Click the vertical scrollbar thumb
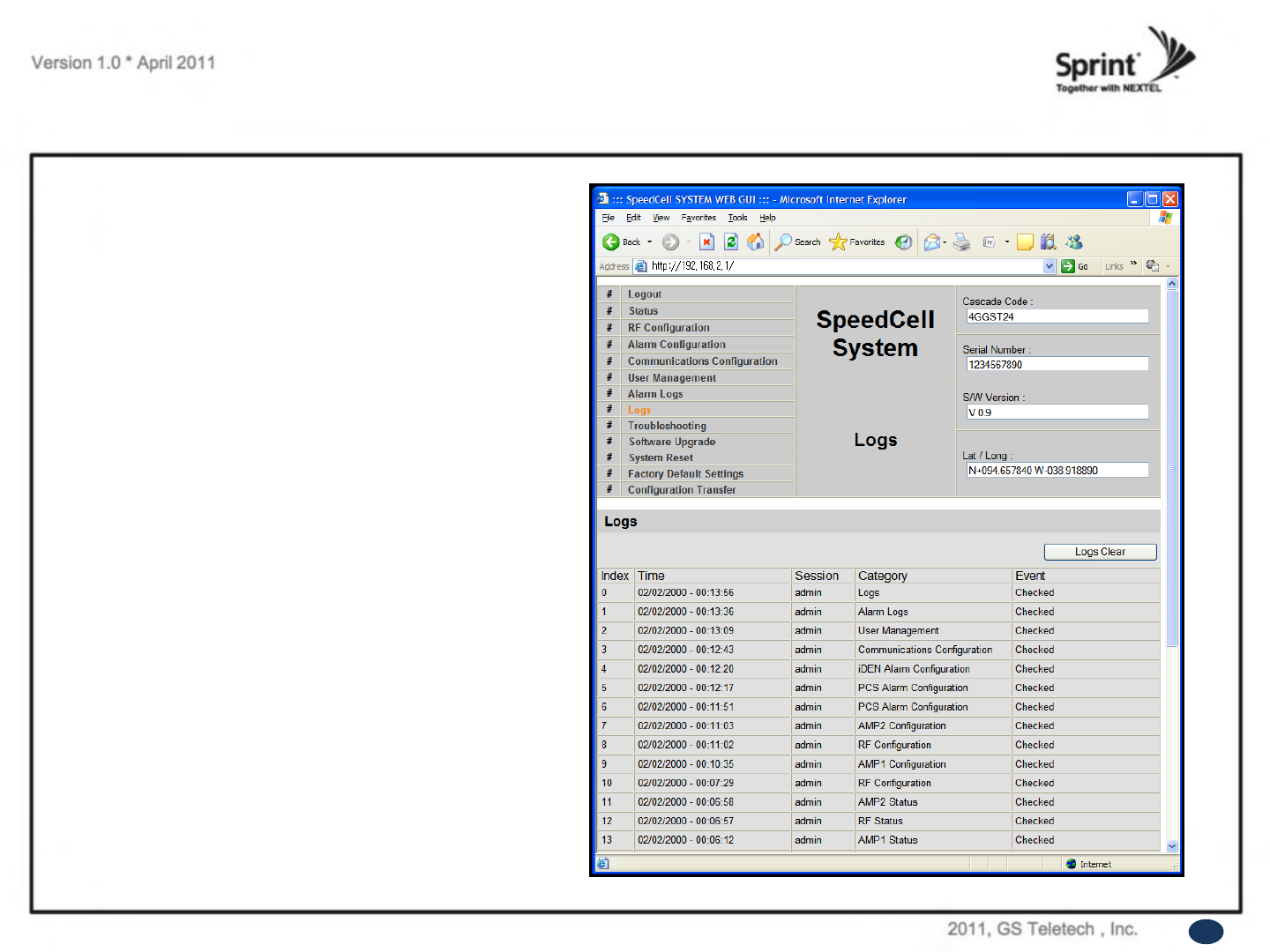 tap(1172, 468)
